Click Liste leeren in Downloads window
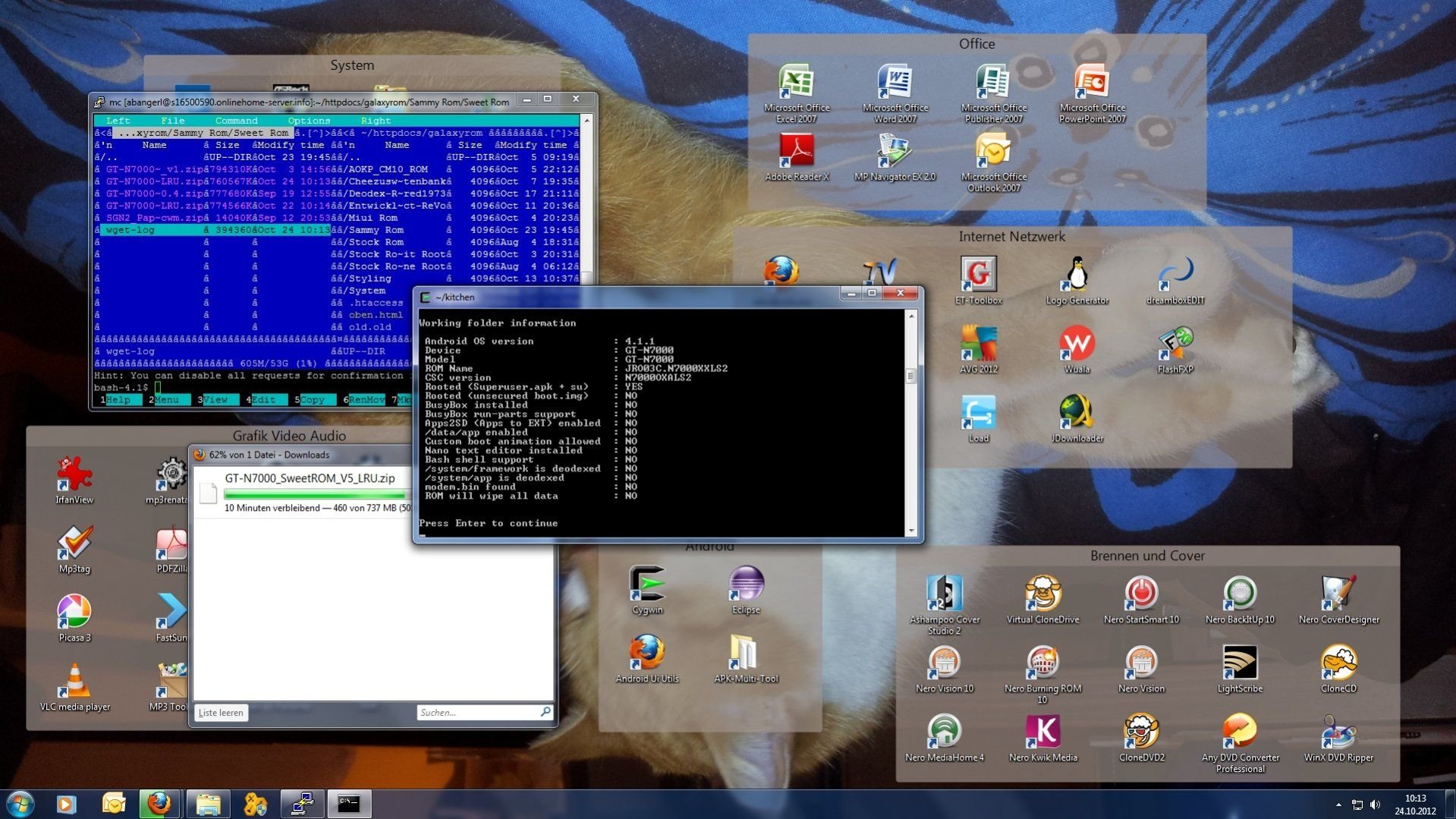Image resolution: width=1456 pixels, height=819 pixels. click(221, 713)
